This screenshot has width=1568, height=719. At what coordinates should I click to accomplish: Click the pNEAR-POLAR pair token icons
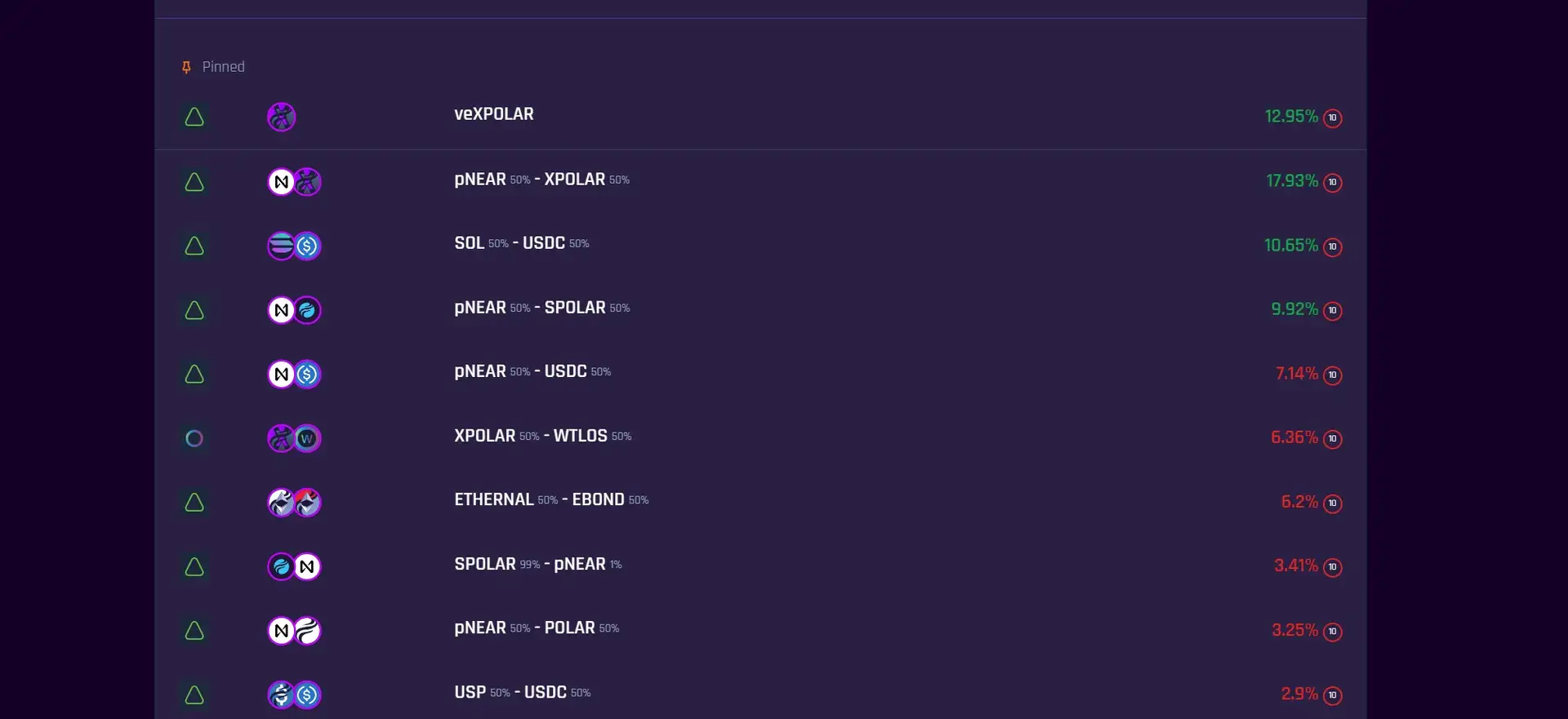294,631
